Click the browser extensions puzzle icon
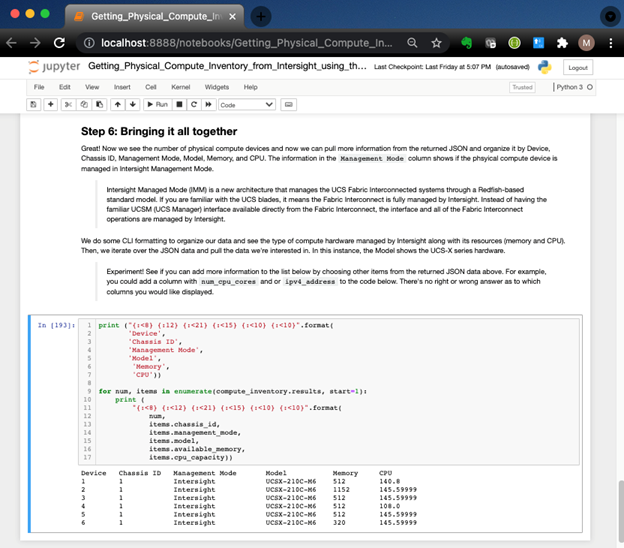 click(563, 43)
